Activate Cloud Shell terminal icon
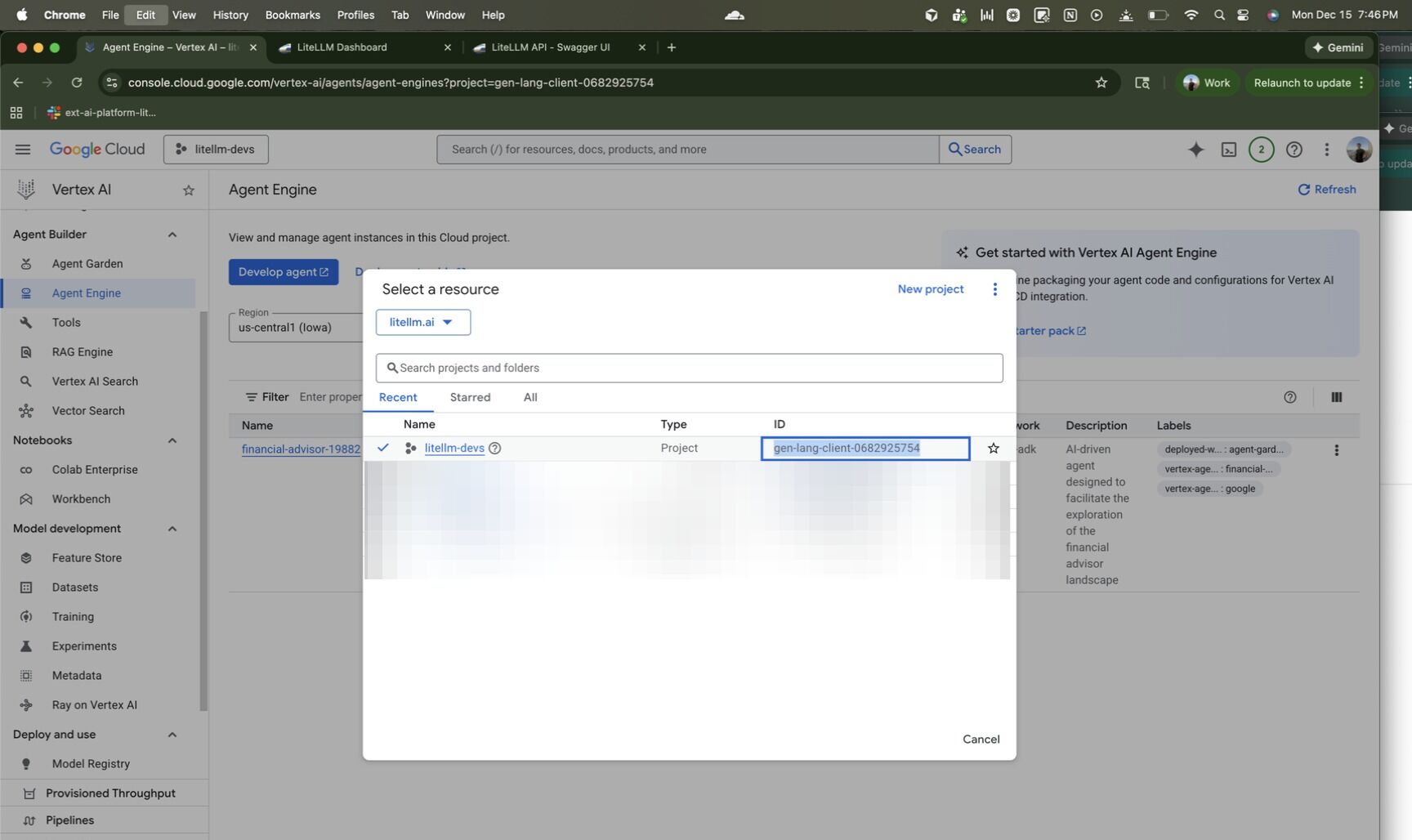The width and height of the screenshot is (1412, 840). click(1228, 150)
